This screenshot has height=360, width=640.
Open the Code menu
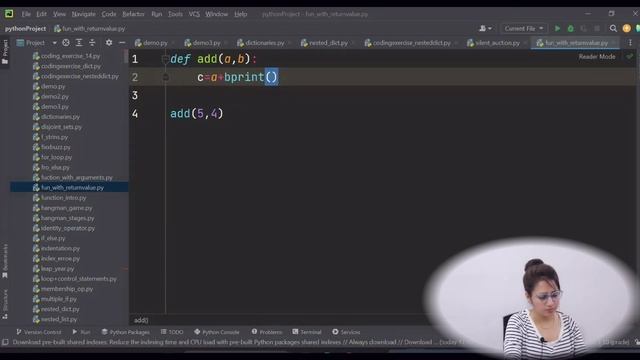point(109,14)
